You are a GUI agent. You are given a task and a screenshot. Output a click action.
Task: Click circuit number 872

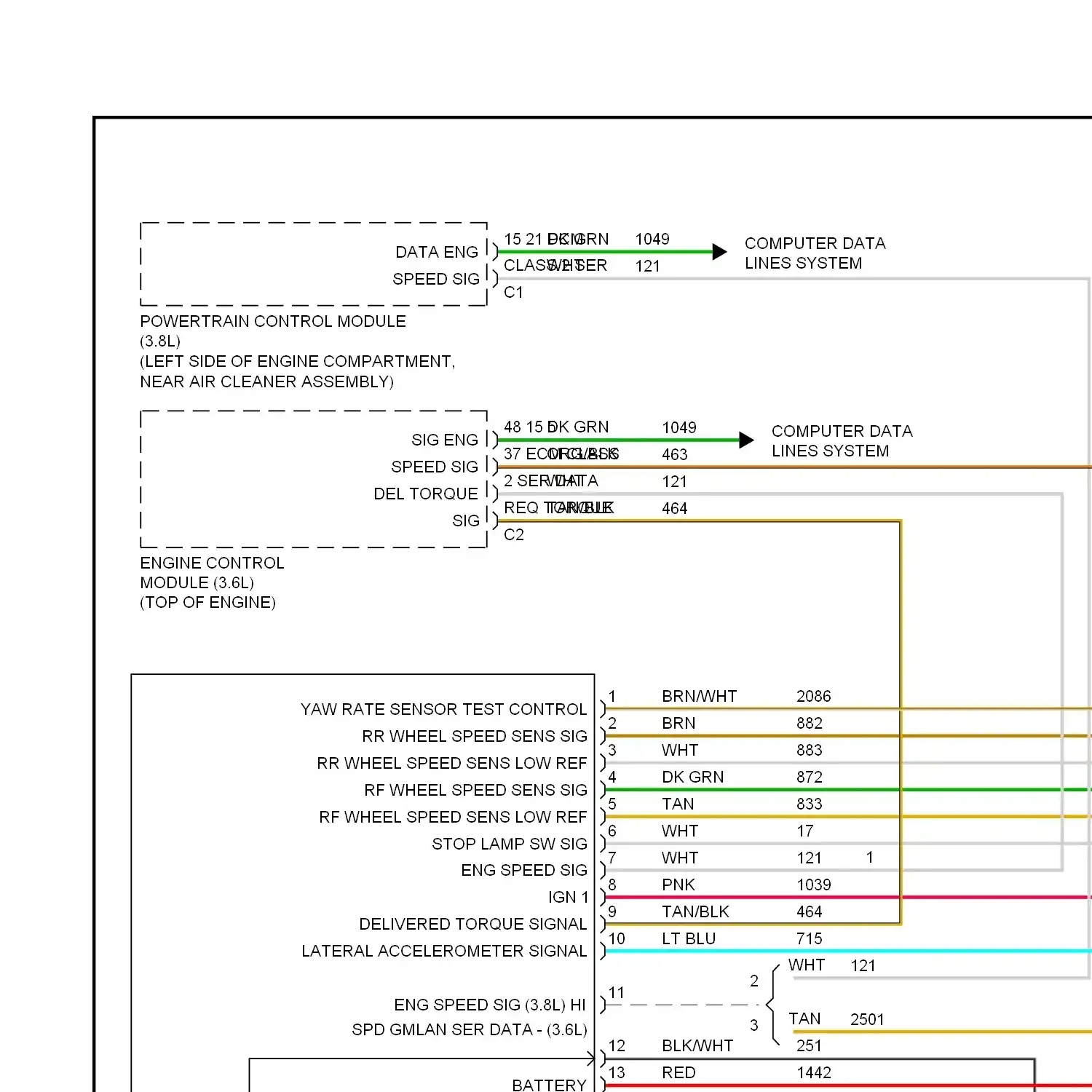[809, 777]
